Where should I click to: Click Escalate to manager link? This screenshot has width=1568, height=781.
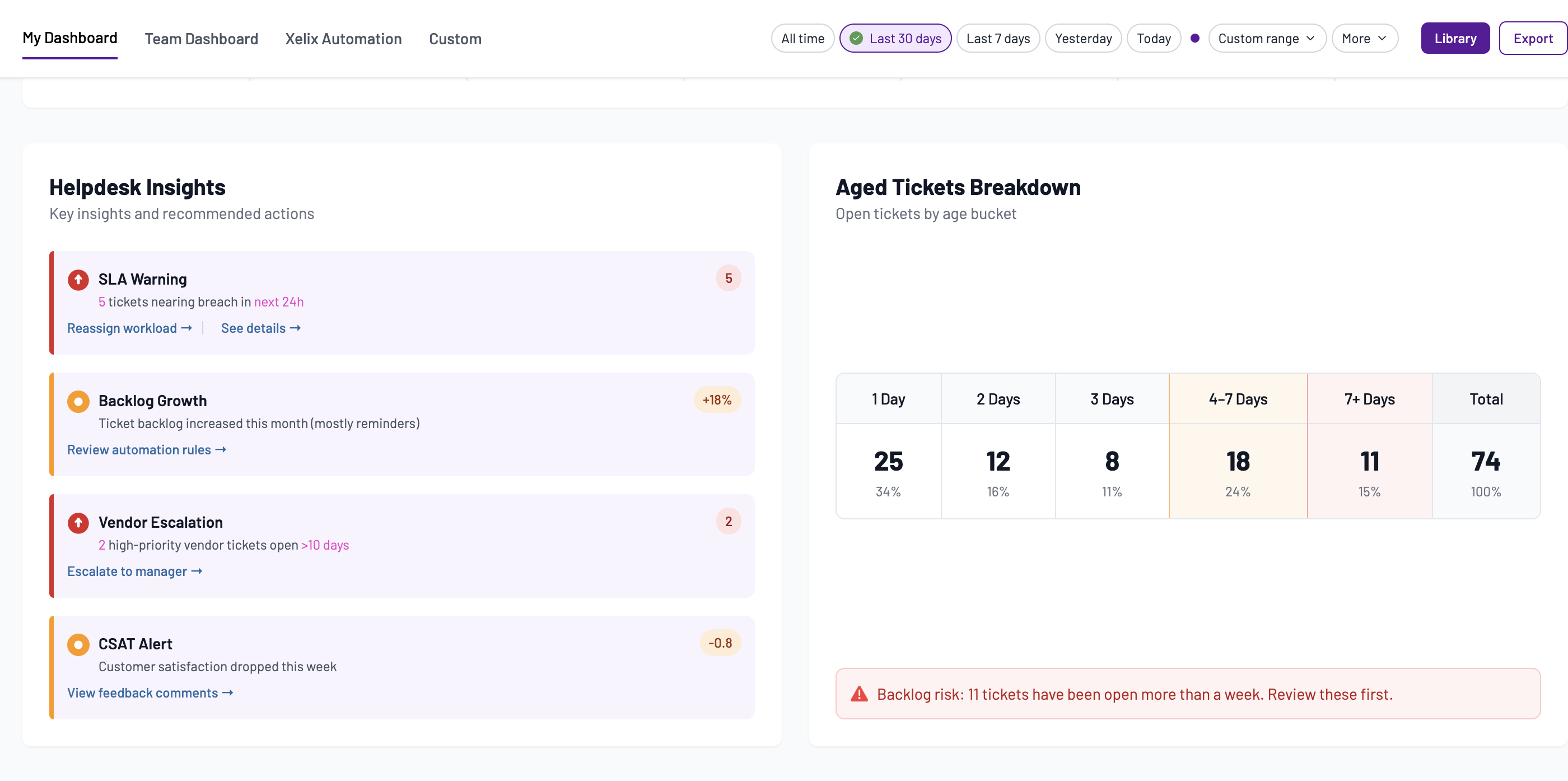pos(134,571)
